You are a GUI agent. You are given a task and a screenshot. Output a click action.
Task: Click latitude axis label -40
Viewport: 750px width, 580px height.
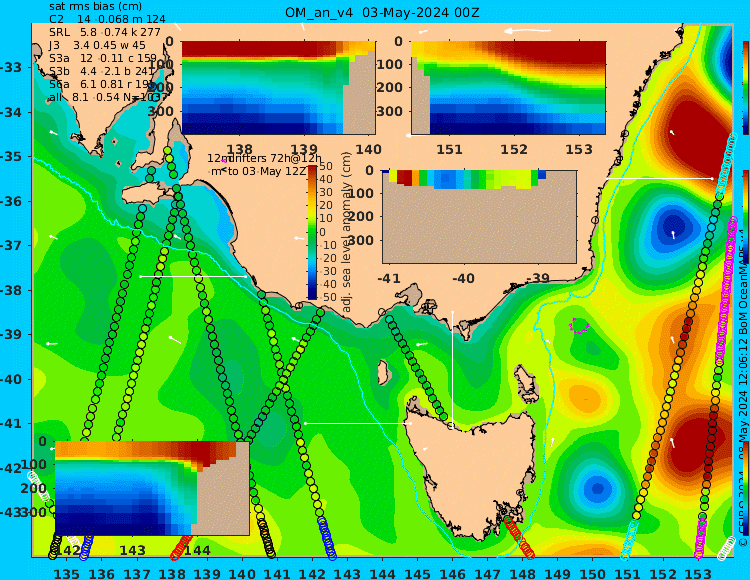(11, 379)
